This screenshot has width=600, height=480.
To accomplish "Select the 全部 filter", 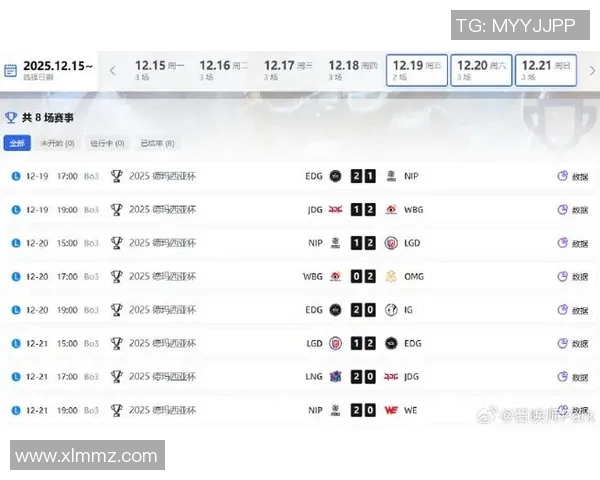I will click(17, 143).
